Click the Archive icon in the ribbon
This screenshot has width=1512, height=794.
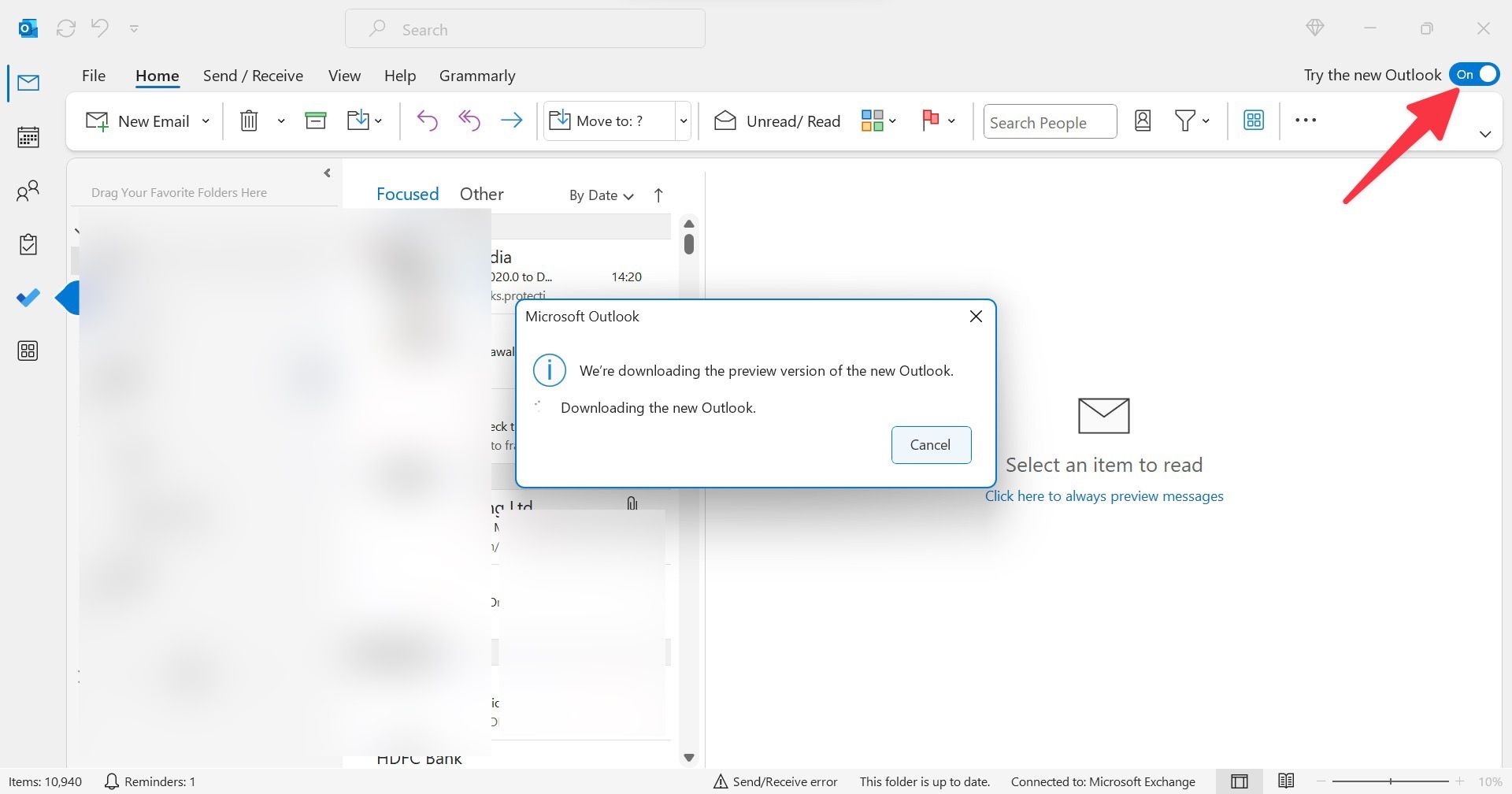tap(316, 121)
